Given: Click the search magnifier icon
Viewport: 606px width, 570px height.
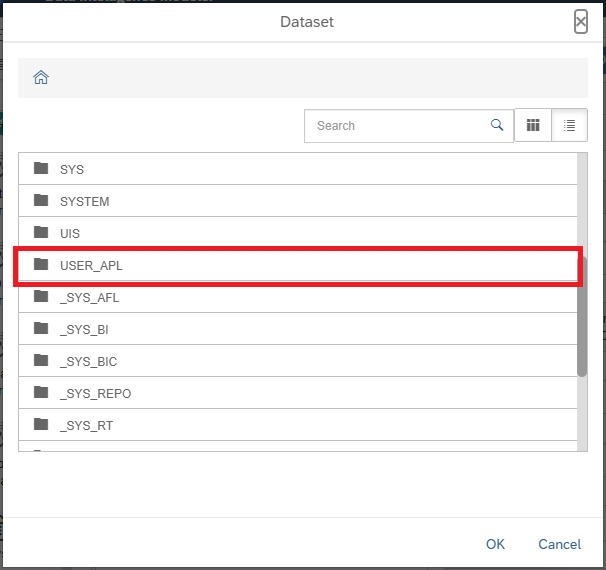Looking at the screenshot, I should [x=497, y=126].
